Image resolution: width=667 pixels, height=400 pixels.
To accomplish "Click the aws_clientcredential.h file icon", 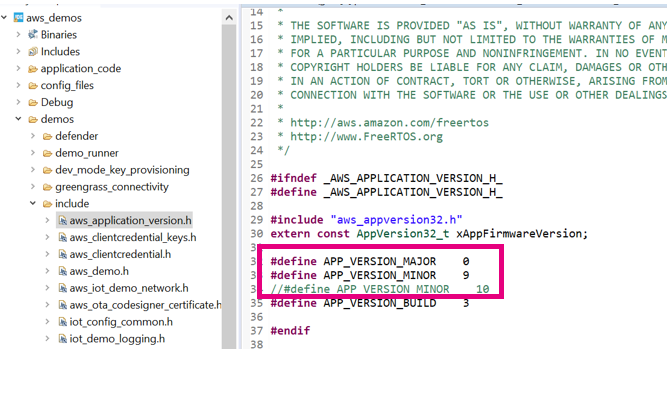I will [x=63, y=254].
